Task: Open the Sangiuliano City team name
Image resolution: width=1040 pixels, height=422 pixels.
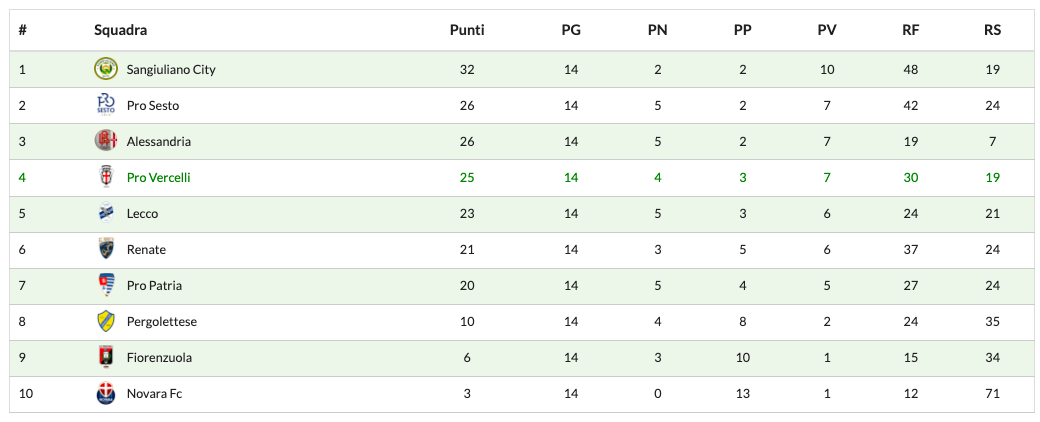Action: coord(171,70)
